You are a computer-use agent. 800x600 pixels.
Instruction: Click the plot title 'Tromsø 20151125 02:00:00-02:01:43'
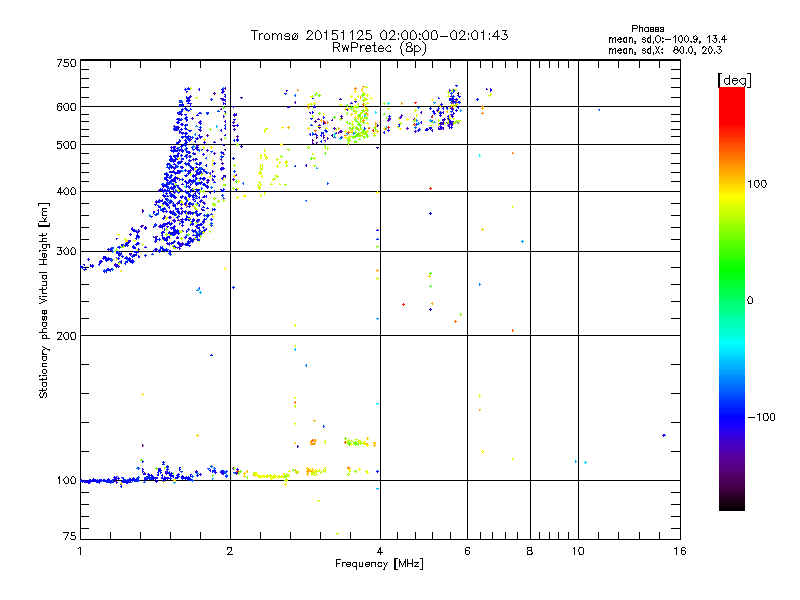(379, 35)
